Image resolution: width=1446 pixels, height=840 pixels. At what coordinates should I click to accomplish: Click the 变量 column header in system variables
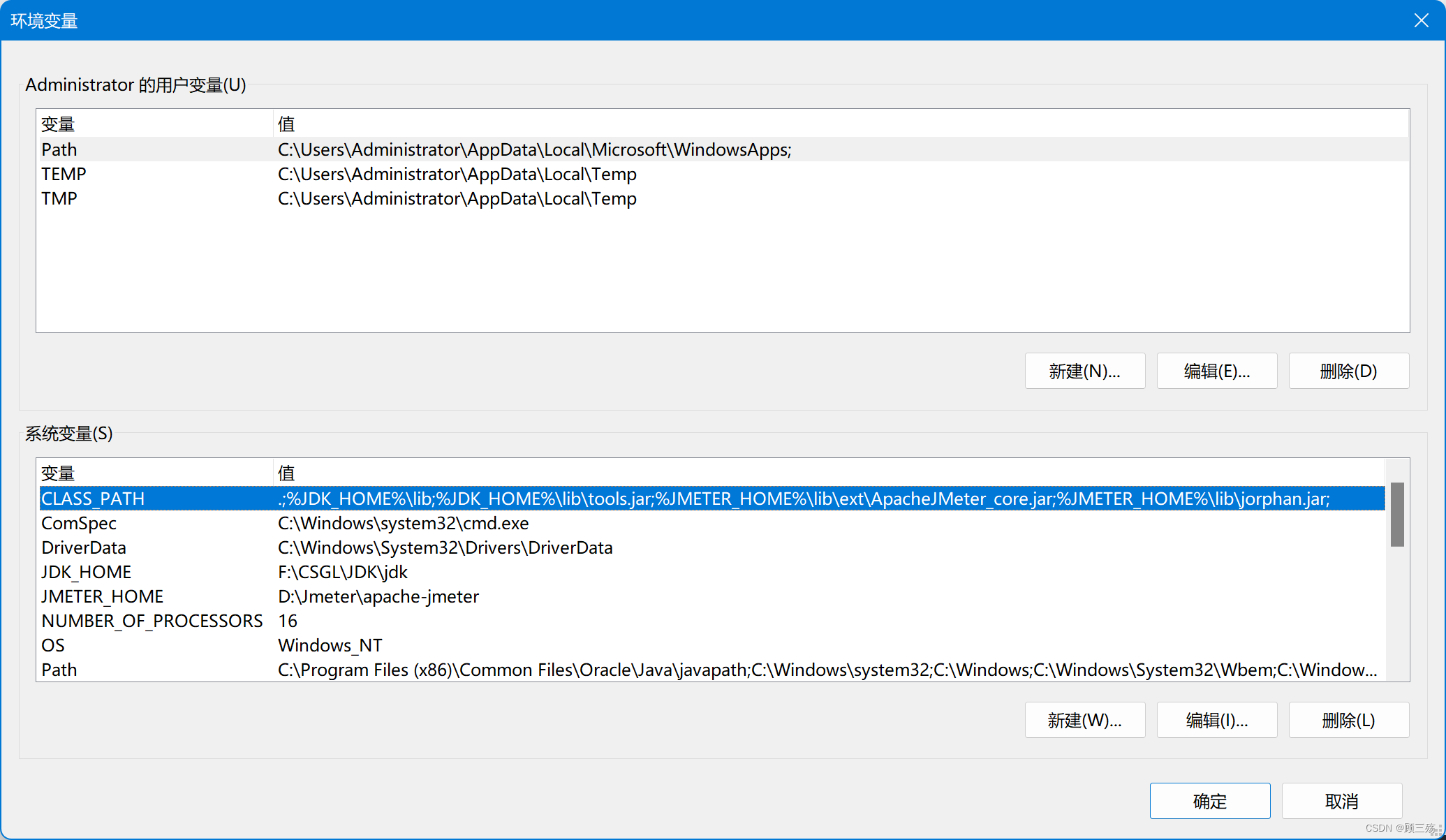(x=58, y=473)
